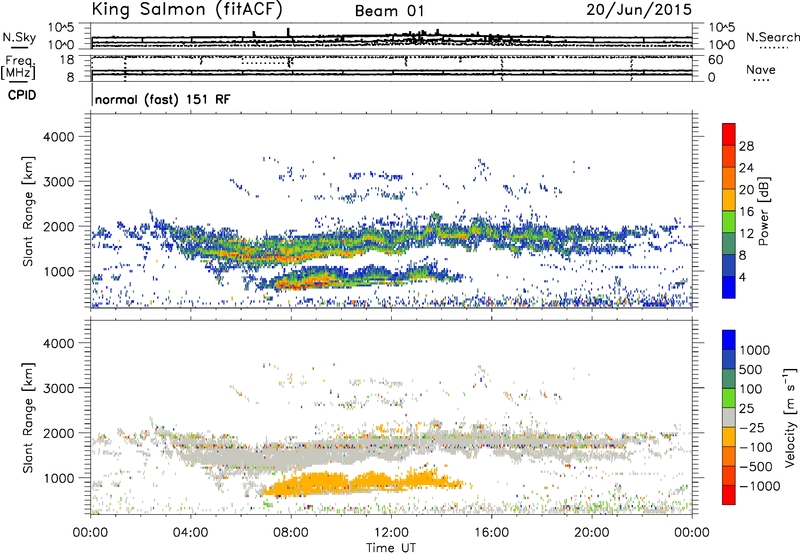Click the 'N.Sky' legend label
Viewport: 800px width, 554px height.
[19, 37]
